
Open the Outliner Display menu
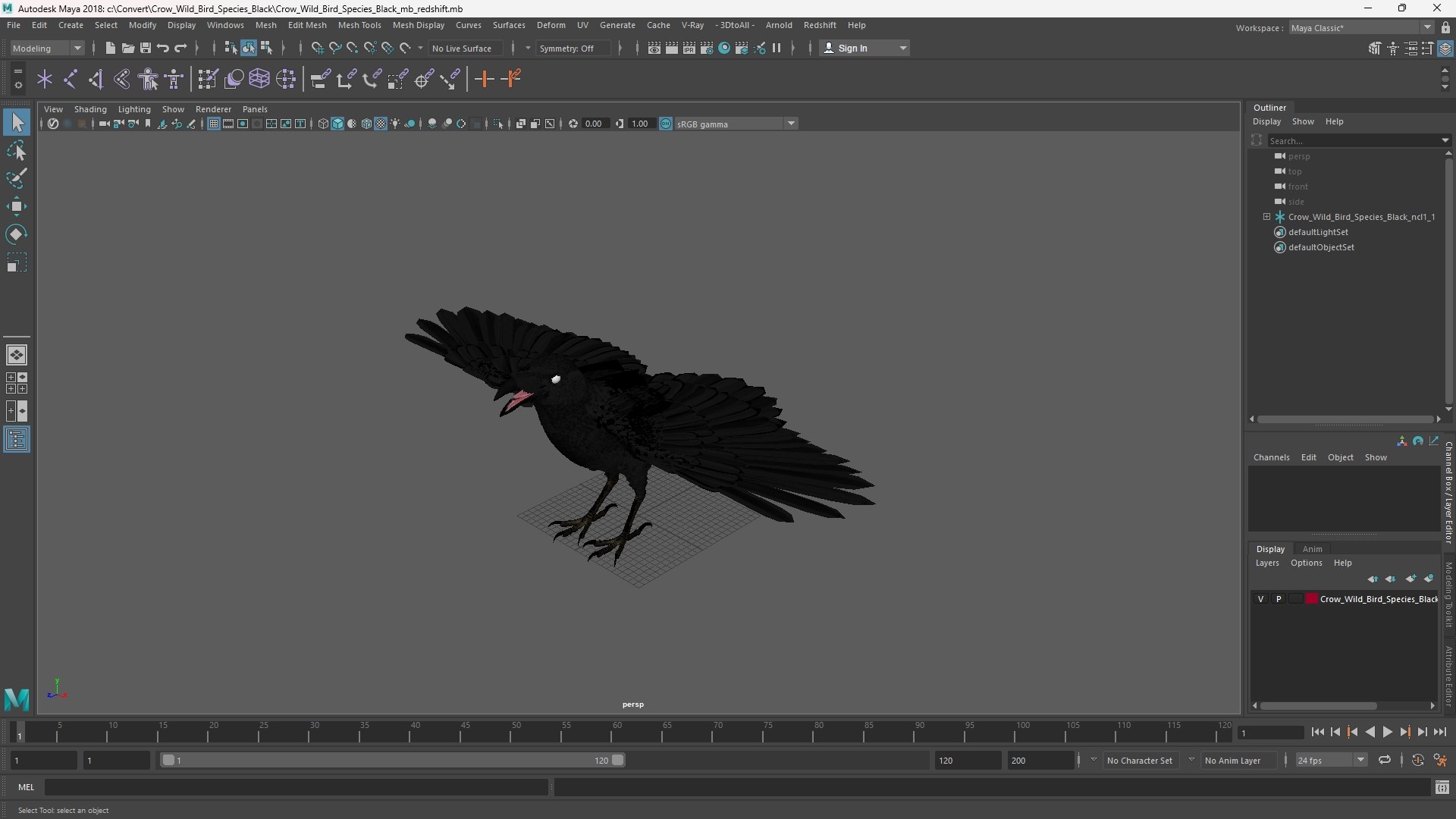point(1266,121)
